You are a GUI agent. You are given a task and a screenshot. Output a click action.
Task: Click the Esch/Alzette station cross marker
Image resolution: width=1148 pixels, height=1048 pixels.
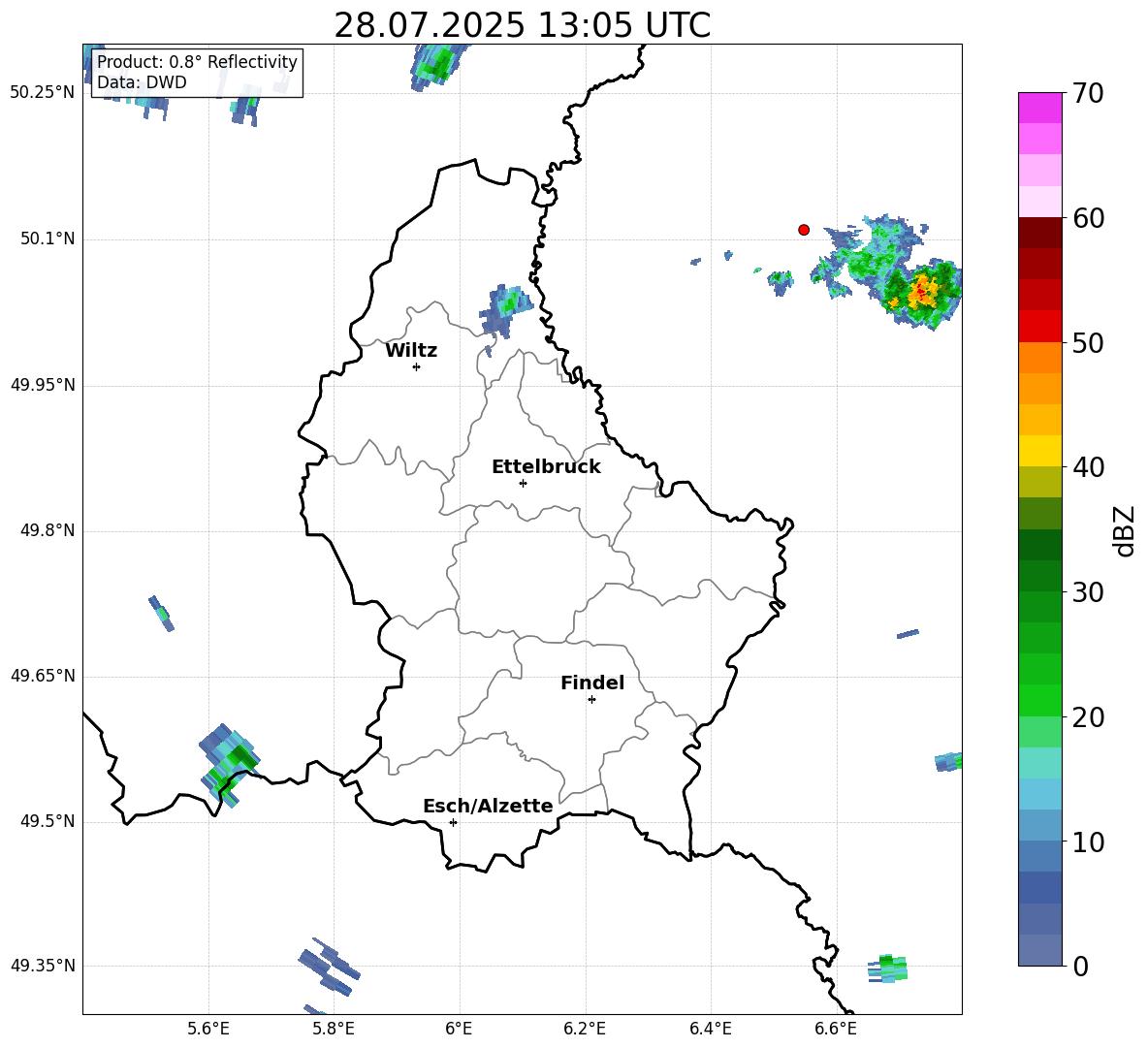pos(453,822)
